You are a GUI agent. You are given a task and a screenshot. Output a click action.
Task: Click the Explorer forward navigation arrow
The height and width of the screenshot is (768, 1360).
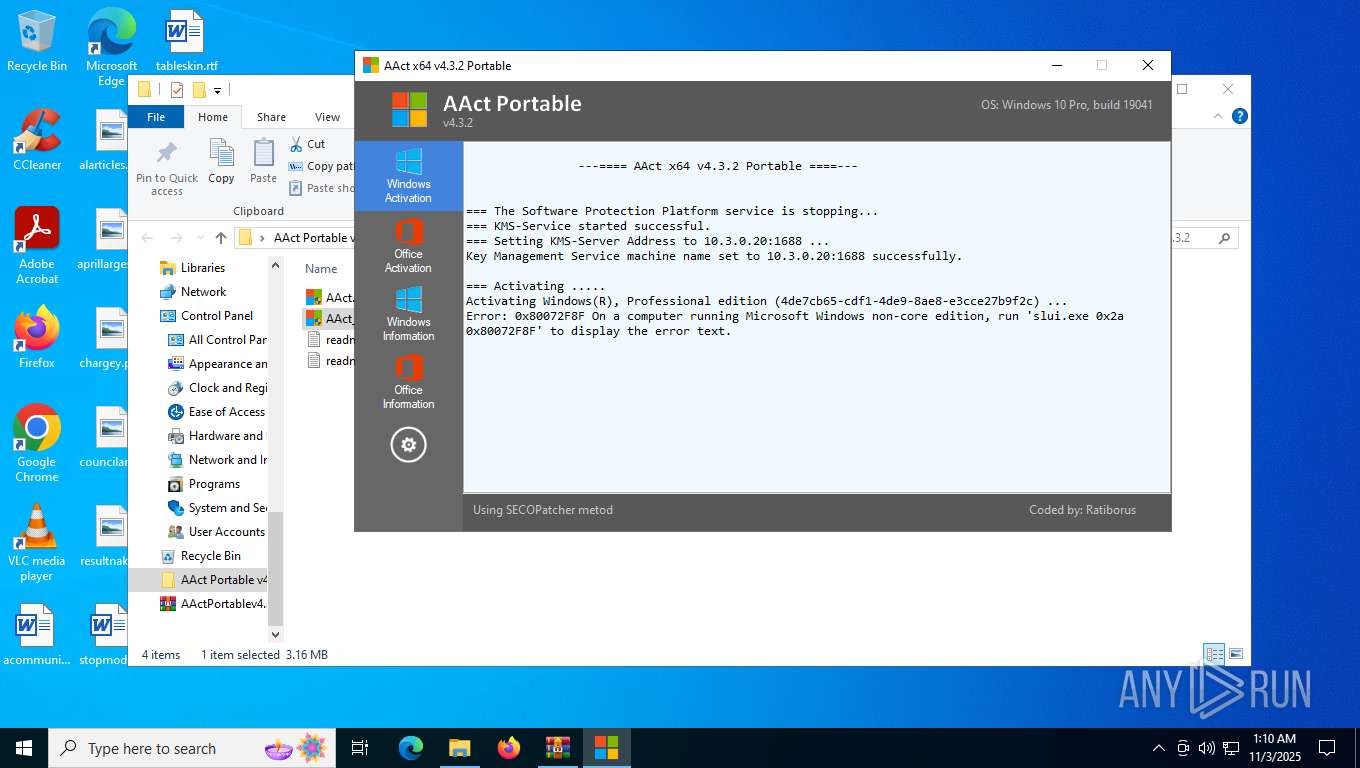pyautogui.click(x=177, y=238)
